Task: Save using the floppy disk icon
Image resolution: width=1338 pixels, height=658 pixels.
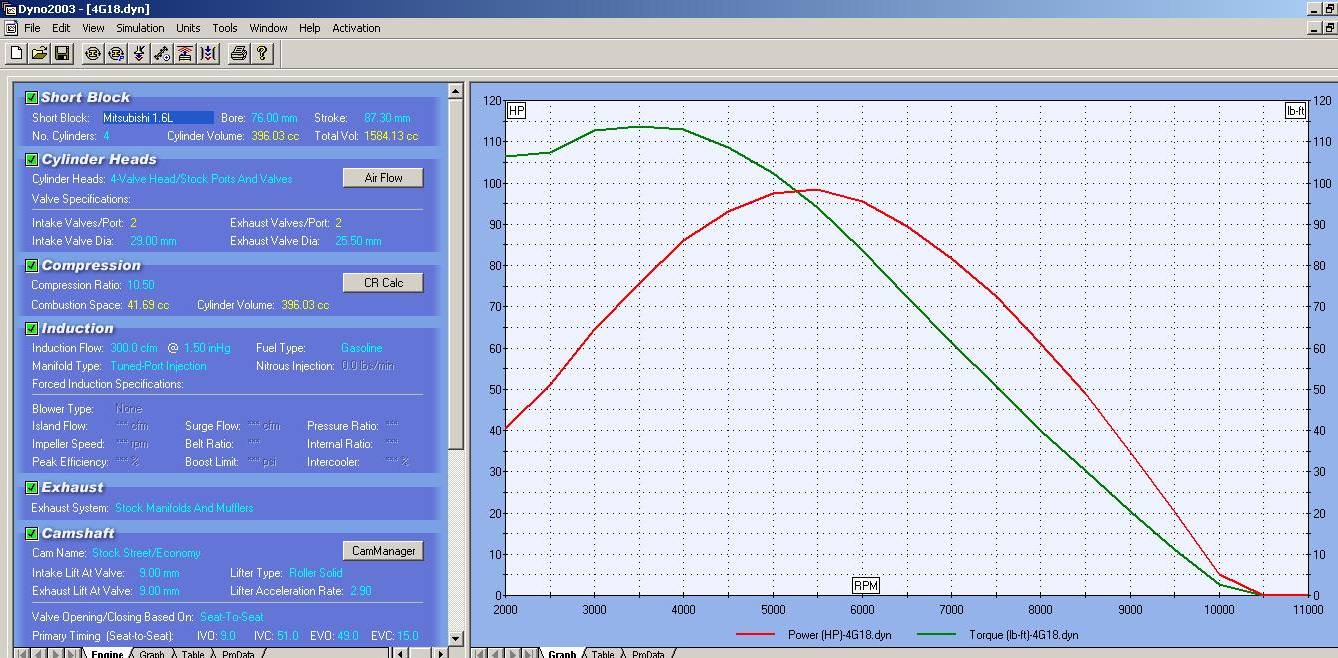Action: click(x=62, y=53)
